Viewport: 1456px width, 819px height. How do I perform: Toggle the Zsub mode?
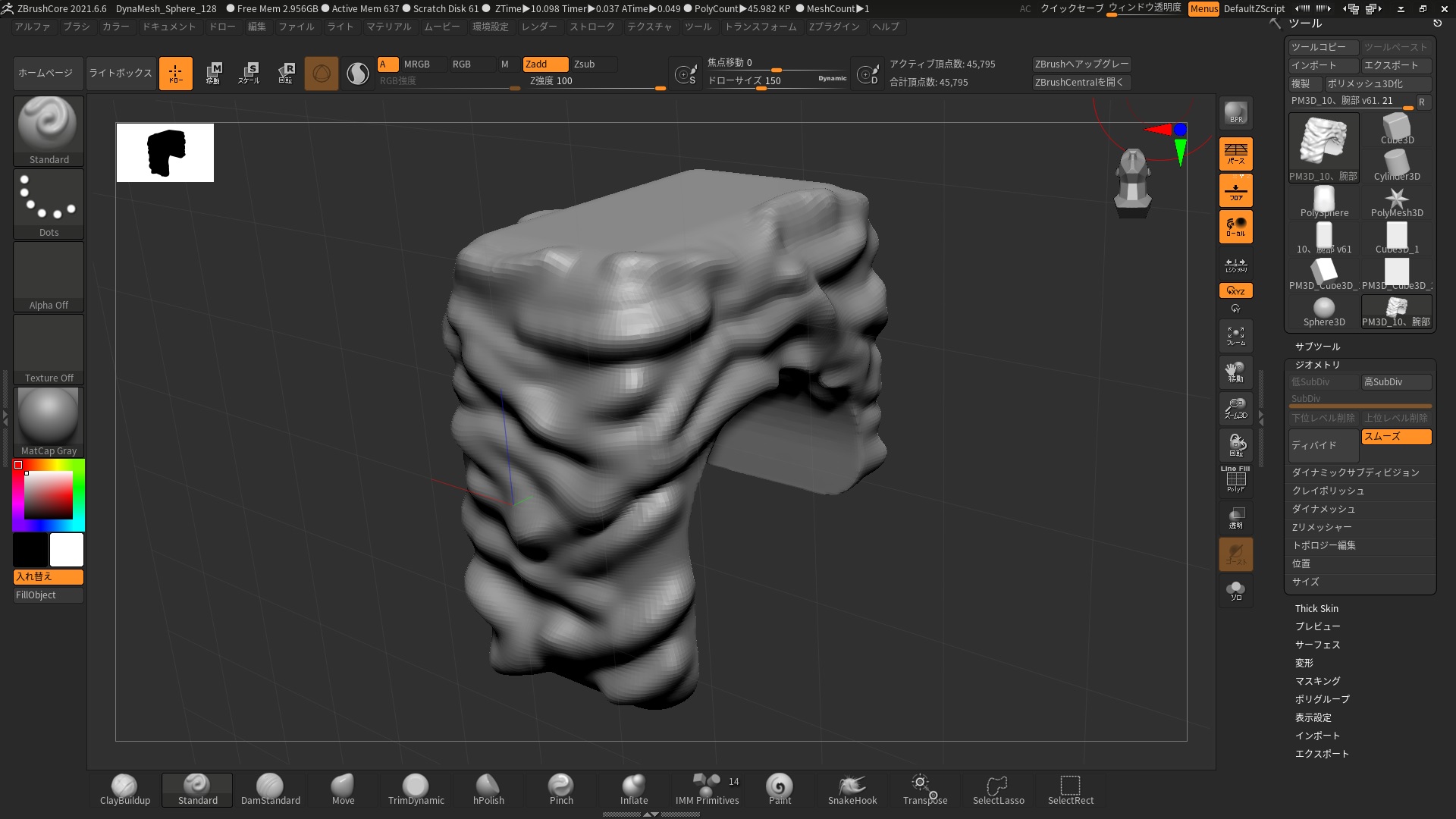(593, 64)
